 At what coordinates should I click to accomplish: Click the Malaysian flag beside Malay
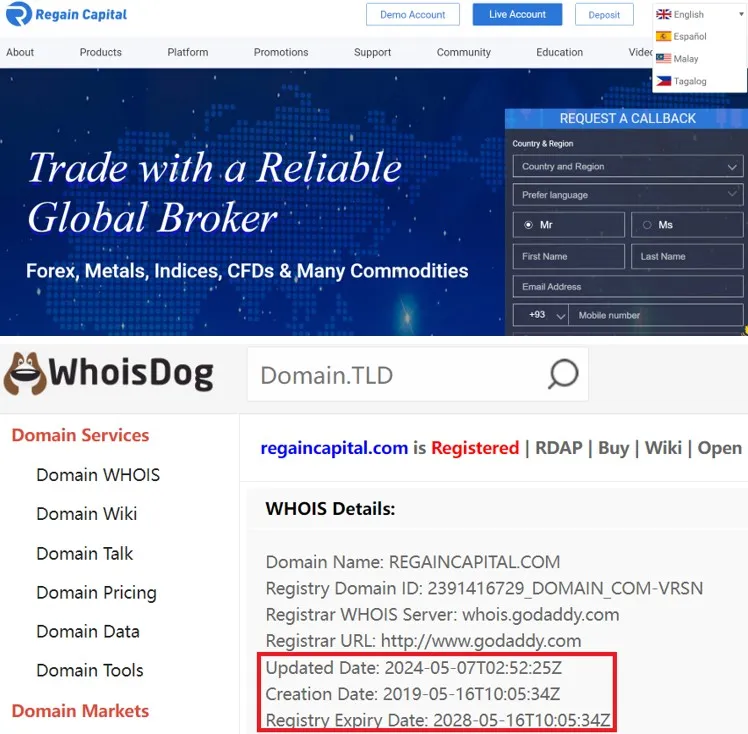663,59
